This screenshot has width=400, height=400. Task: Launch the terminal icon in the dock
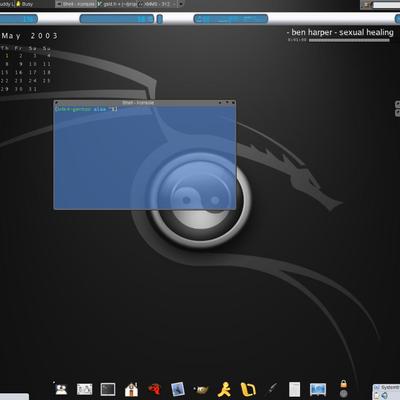click(x=108, y=389)
